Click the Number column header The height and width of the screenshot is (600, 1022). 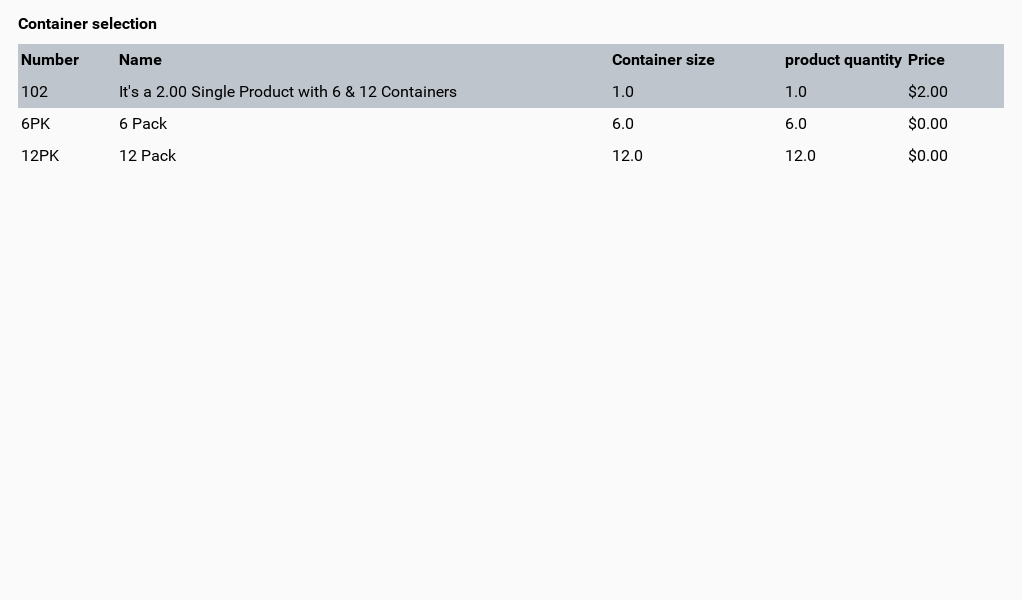(50, 60)
